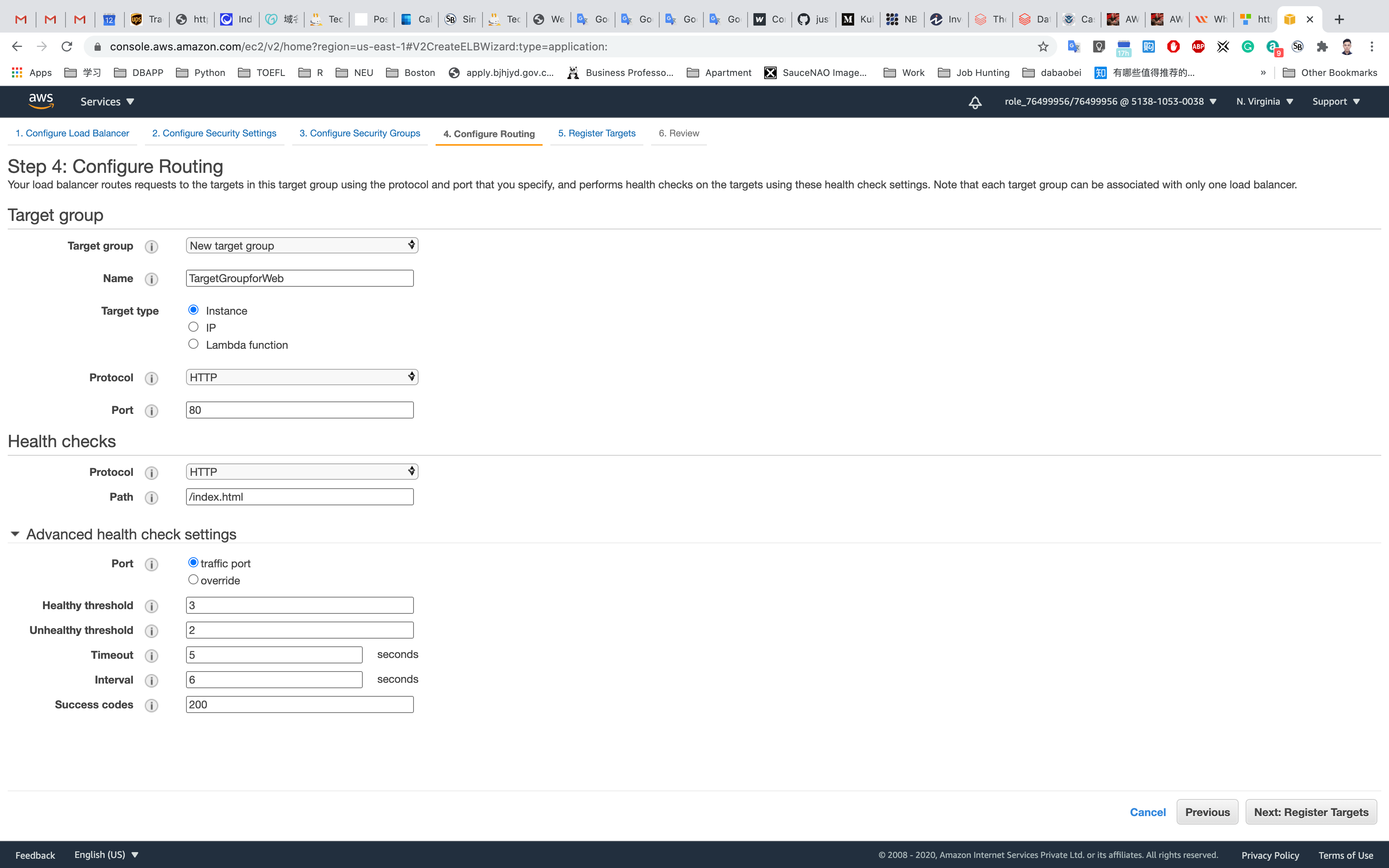Open the Services menu
The height and width of the screenshot is (868, 1389).
(x=107, y=102)
